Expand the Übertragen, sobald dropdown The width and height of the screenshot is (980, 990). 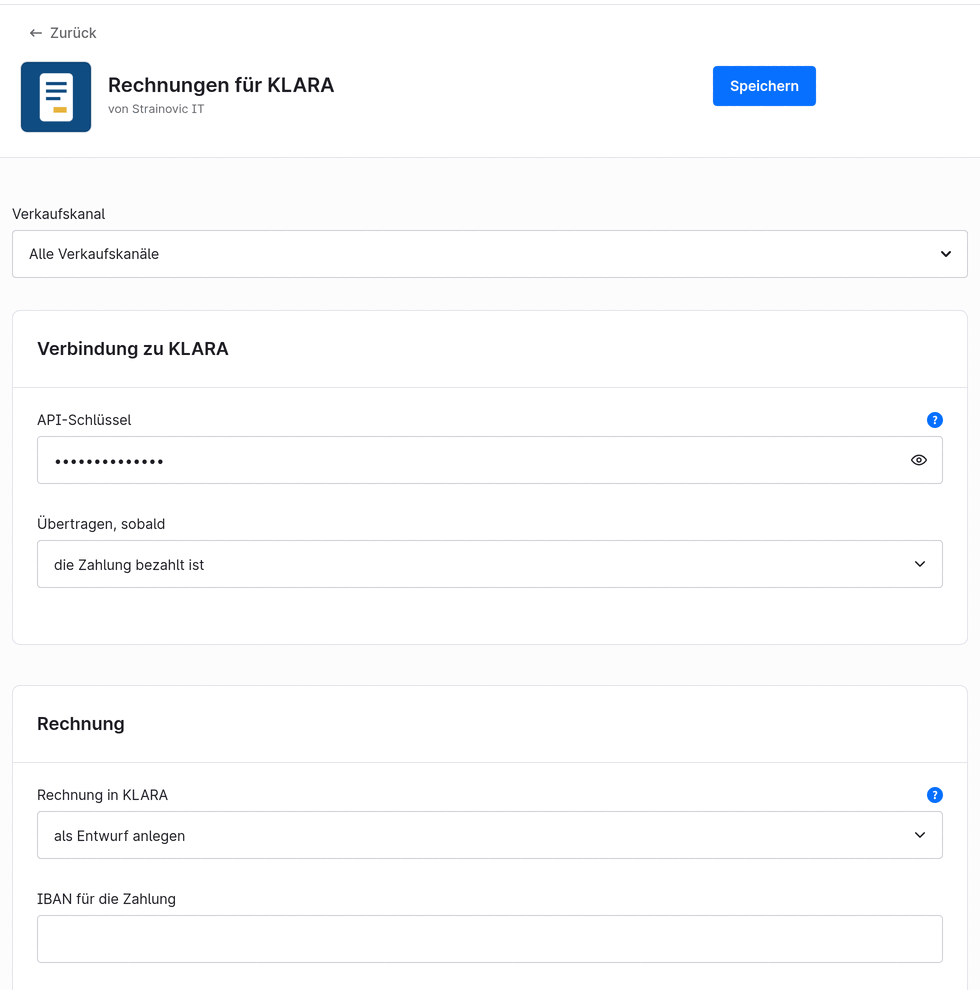(x=490, y=564)
